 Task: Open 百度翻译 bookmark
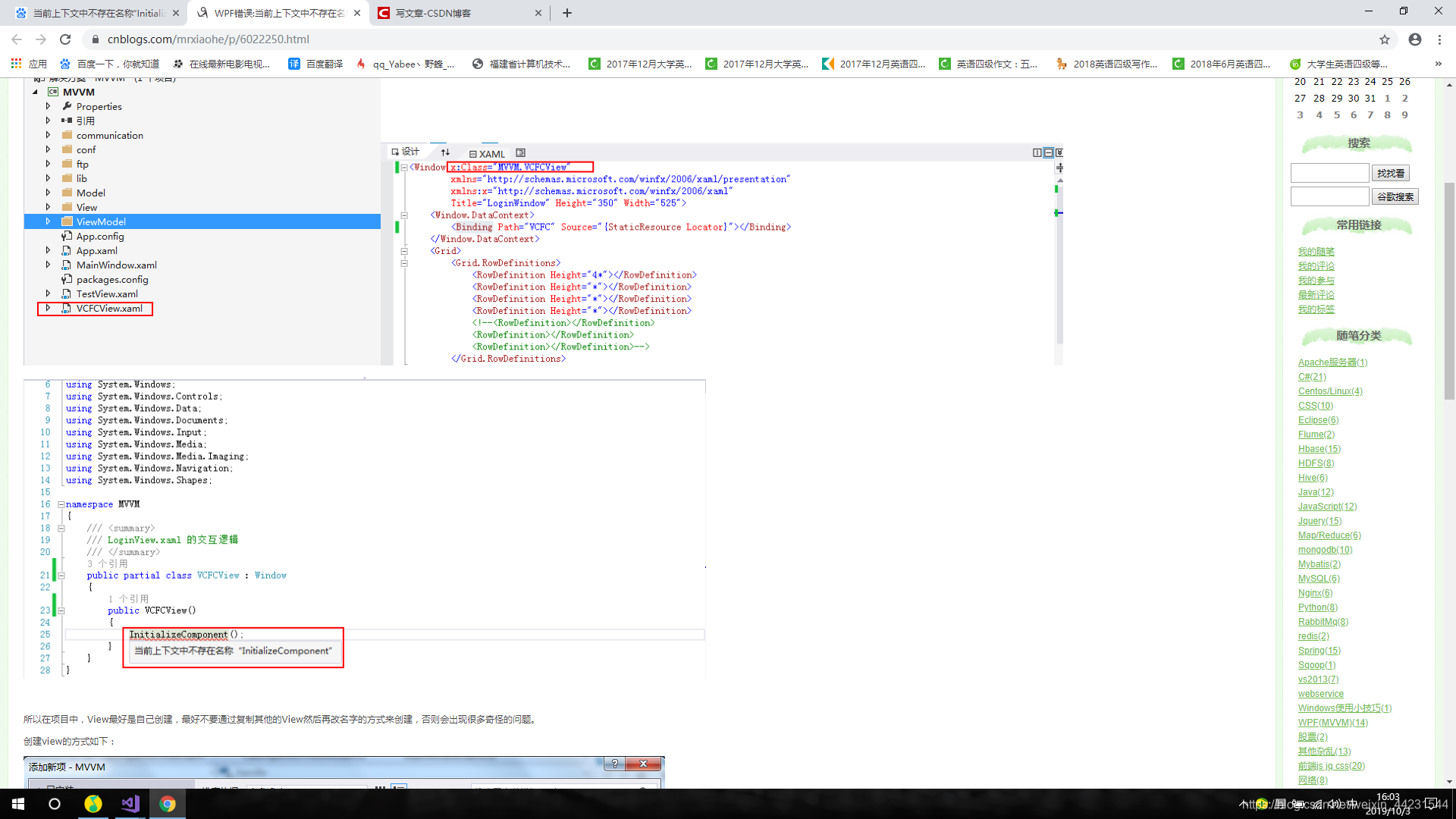[316, 64]
